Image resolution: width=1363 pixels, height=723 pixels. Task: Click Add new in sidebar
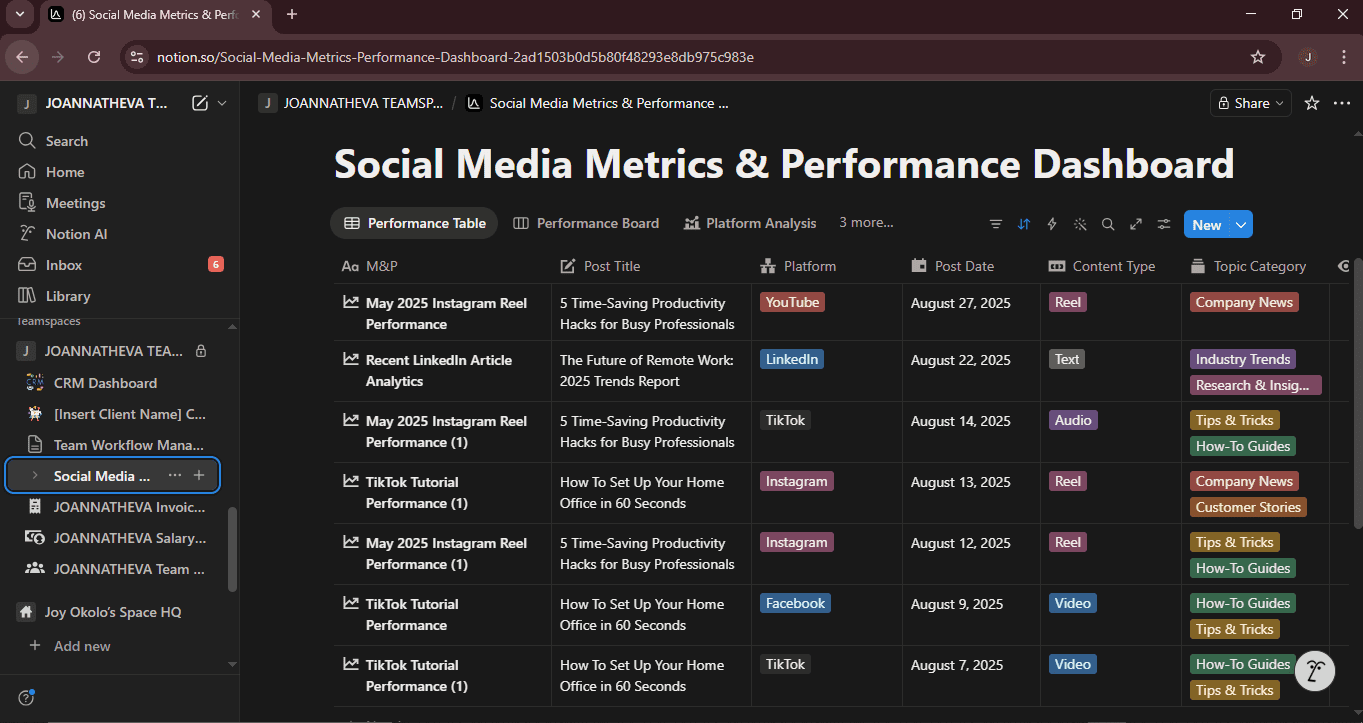(82, 646)
